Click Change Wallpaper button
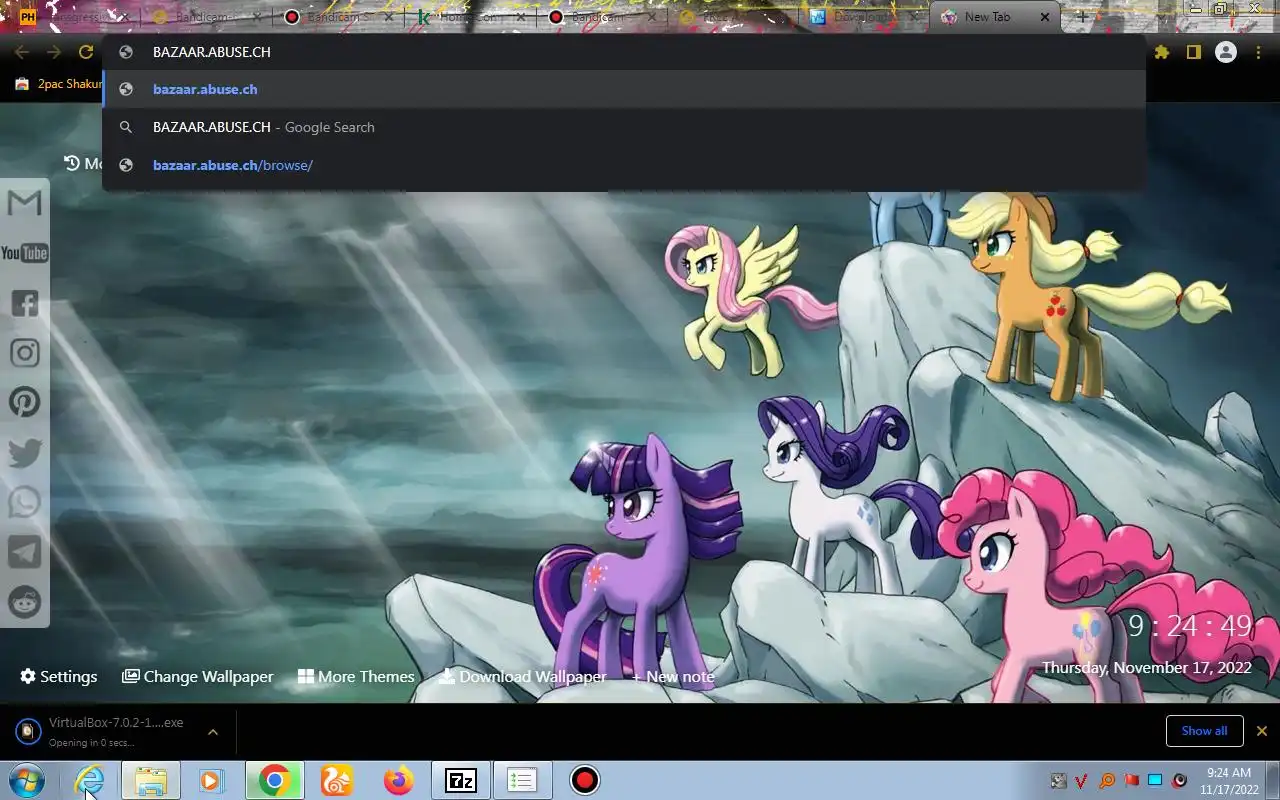1280x800 pixels. [x=198, y=677]
